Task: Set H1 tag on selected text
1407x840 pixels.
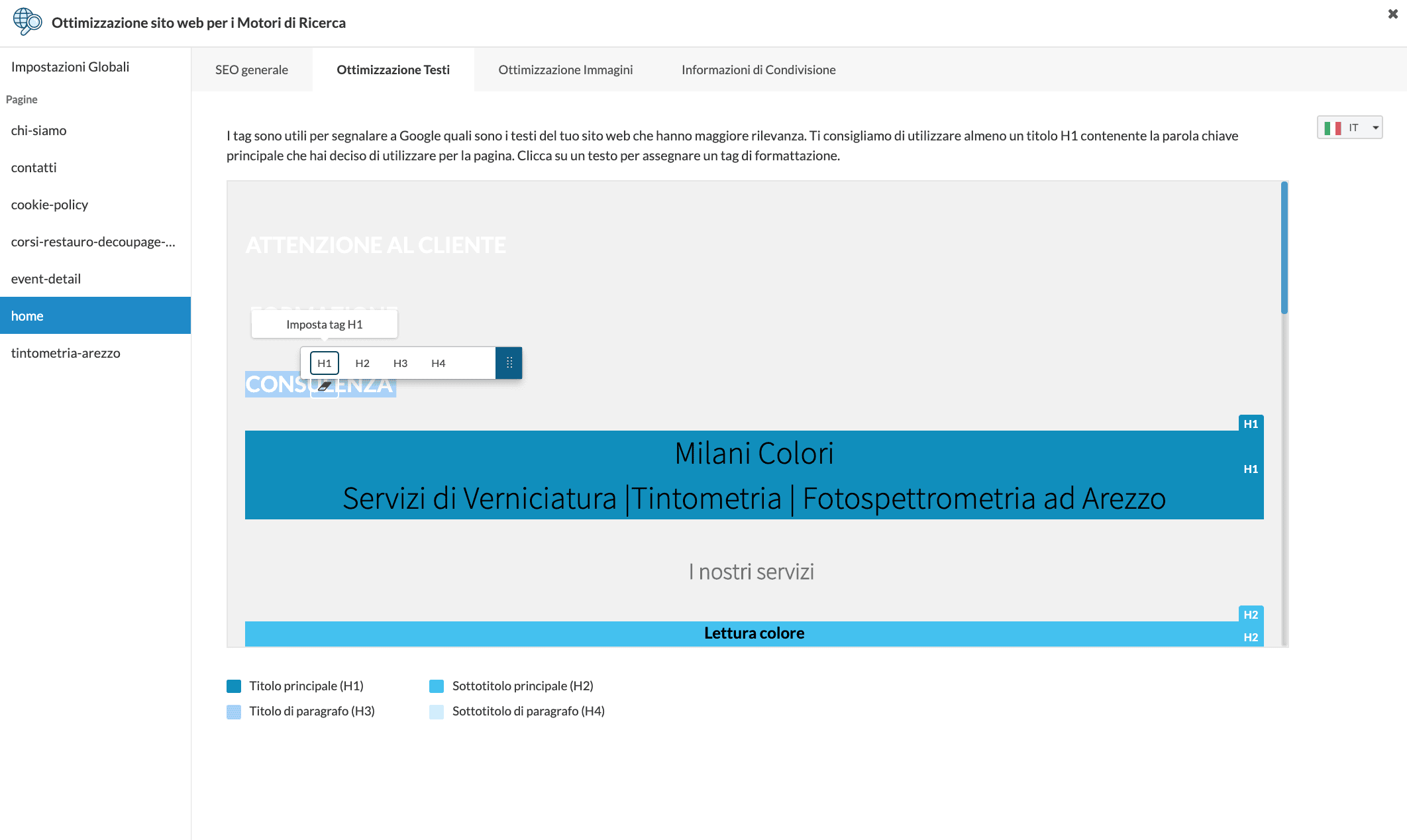Action: tap(324, 363)
